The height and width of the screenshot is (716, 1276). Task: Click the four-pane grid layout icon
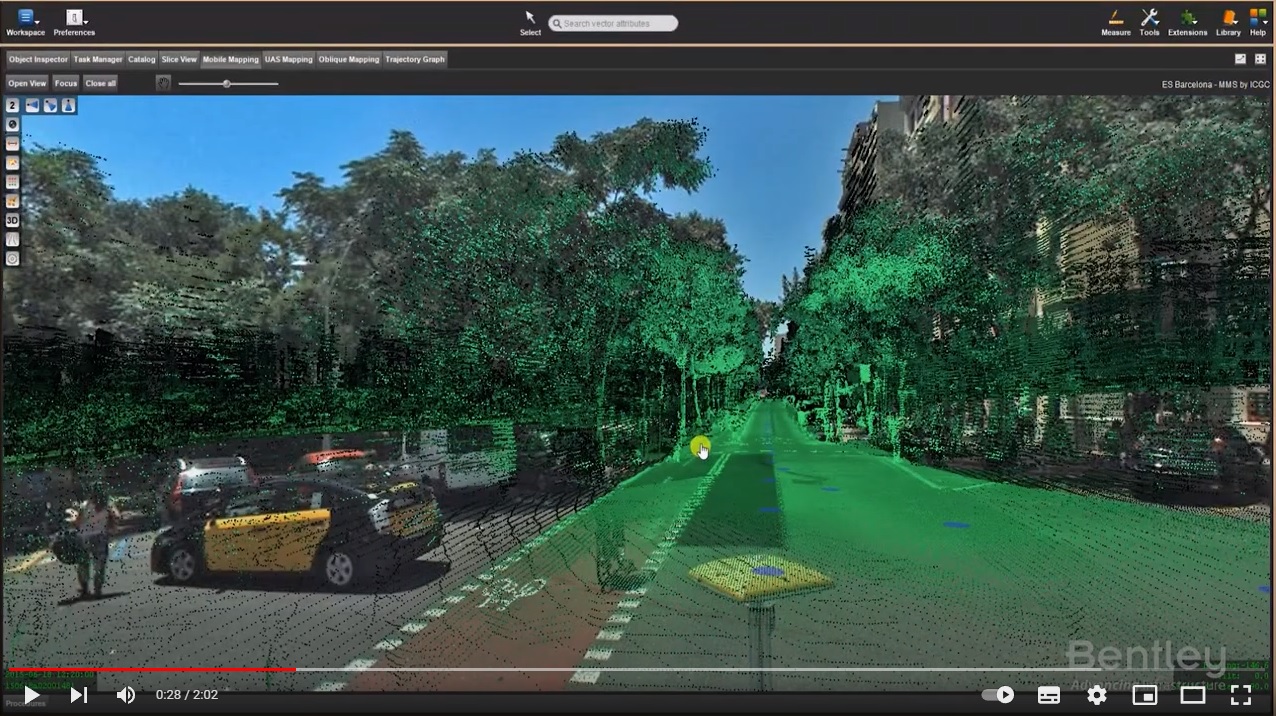click(1260, 59)
